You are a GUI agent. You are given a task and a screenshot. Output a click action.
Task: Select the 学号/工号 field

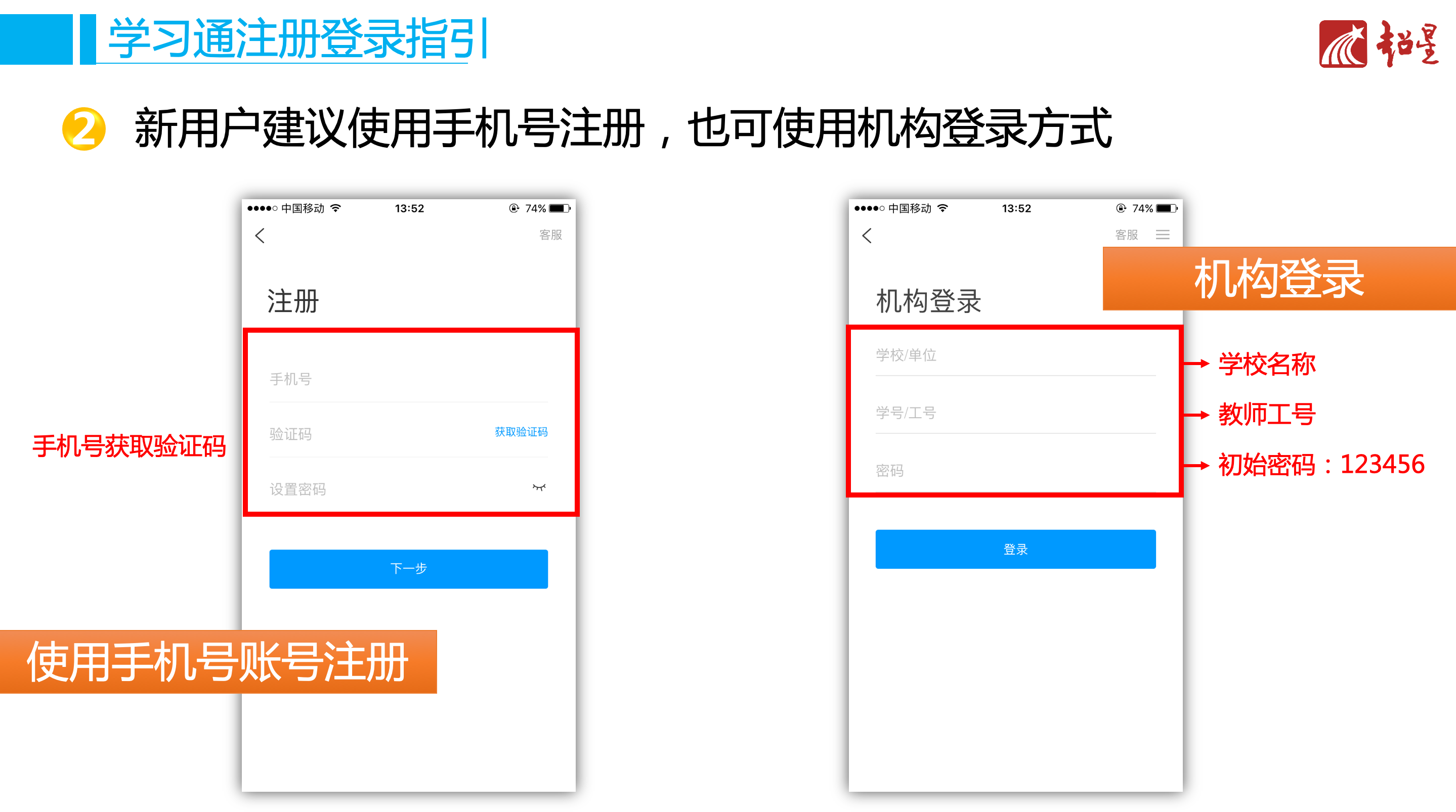point(1016,413)
